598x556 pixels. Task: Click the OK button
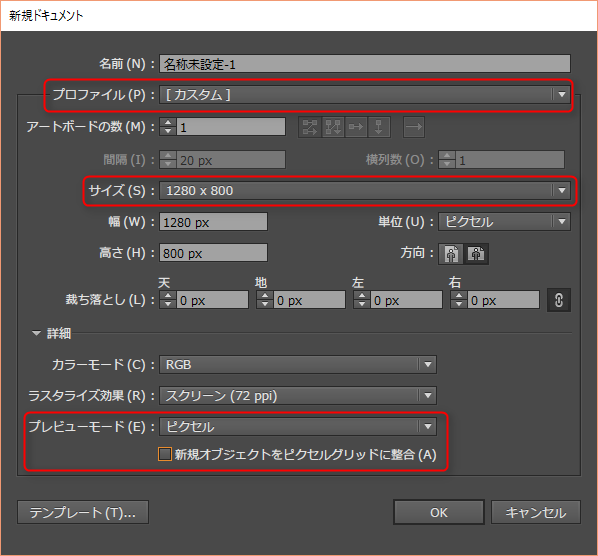click(x=439, y=512)
